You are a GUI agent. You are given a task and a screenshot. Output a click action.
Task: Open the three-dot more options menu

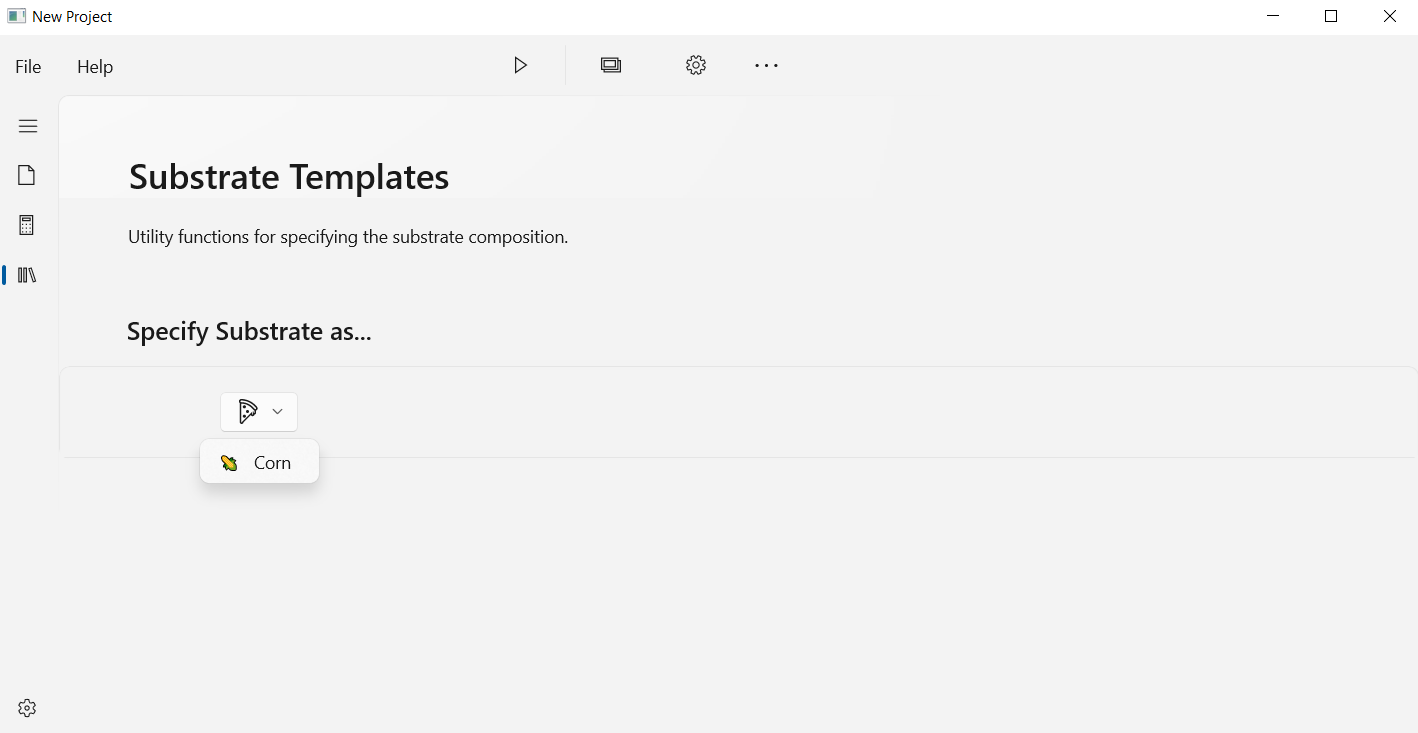click(766, 65)
